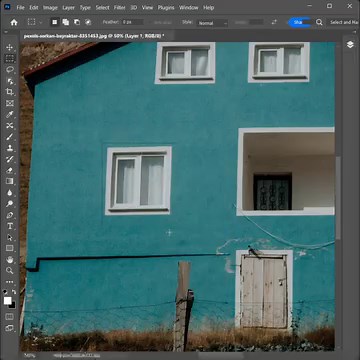Select the Rectangular Marquee tool in toolbar
The image size is (360, 360).
coord(10,58)
